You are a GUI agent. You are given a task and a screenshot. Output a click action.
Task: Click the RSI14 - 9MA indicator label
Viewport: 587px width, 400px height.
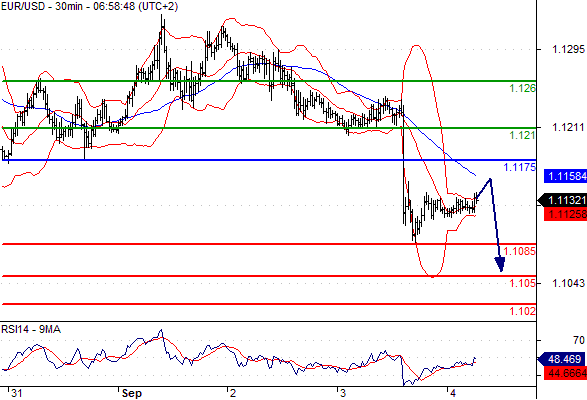(x=31, y=330)
